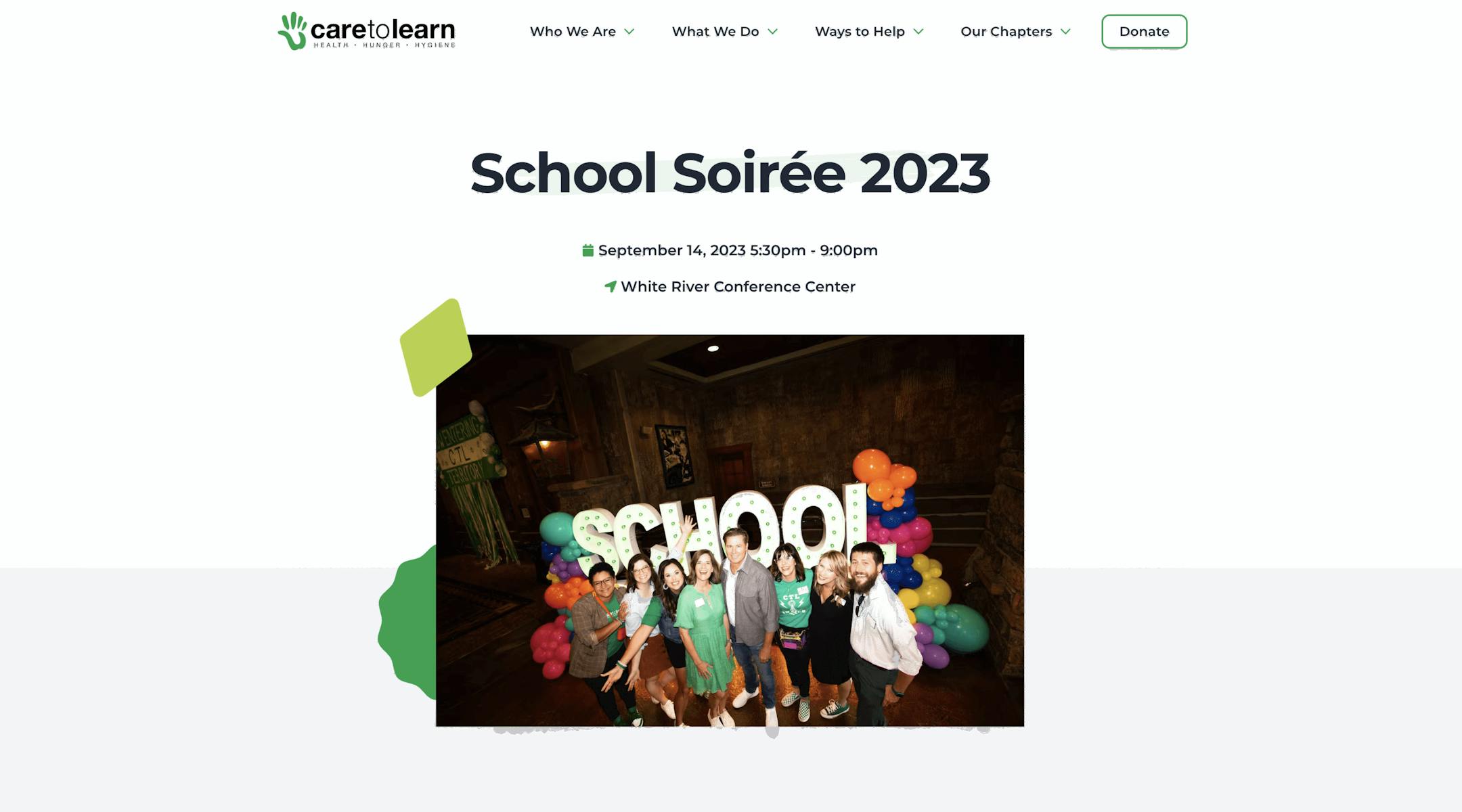Click the dark green scalloped badge shape
Viewport: 1462px width, 812px height.
click(x=407, y=623)
